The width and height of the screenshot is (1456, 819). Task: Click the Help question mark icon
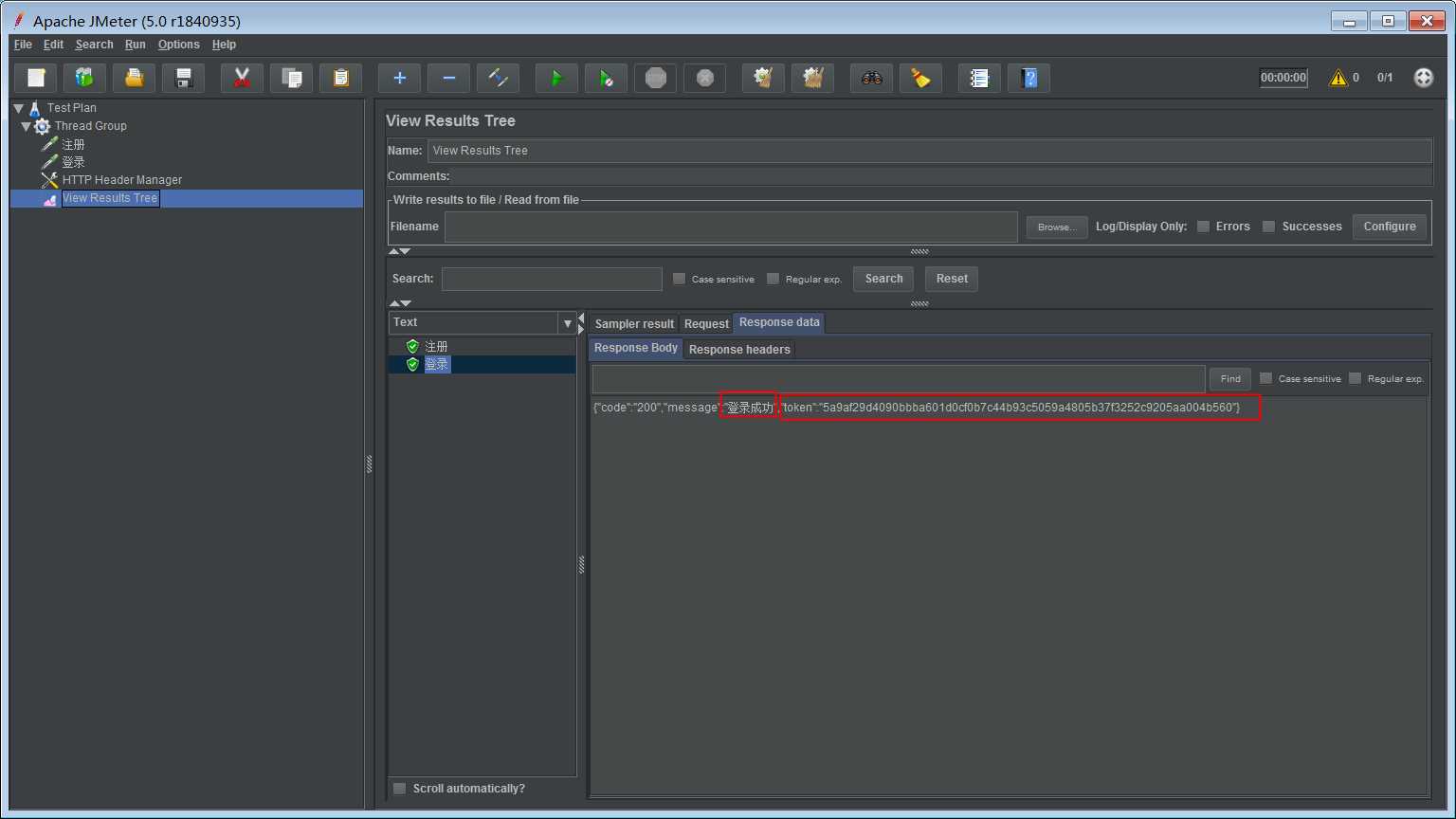(1029, 78)
